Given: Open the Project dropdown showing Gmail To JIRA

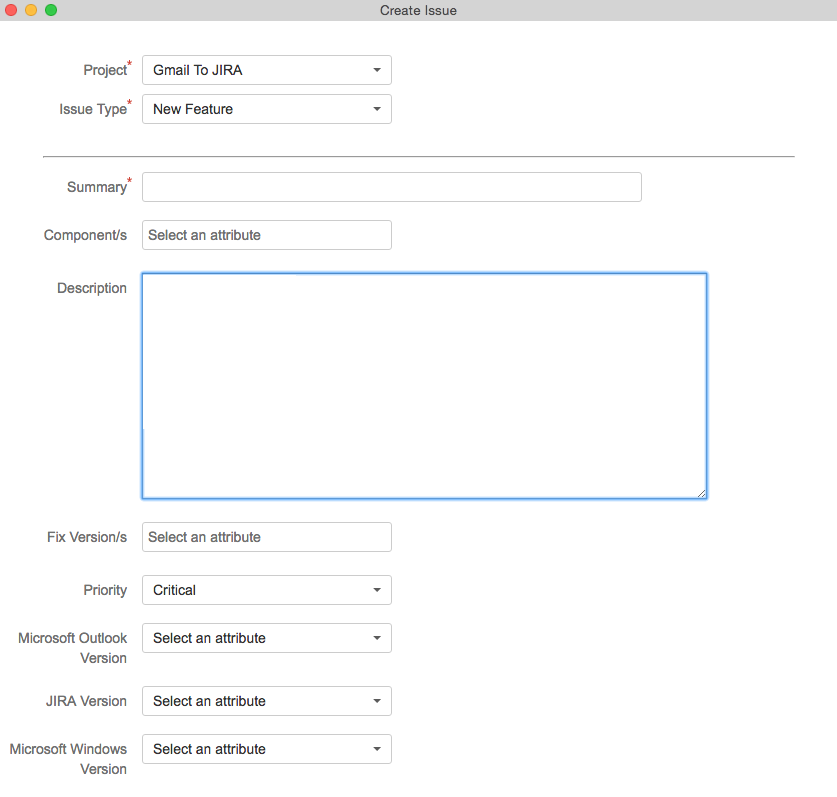Looking at the screenshot, I should click(266, 70).
